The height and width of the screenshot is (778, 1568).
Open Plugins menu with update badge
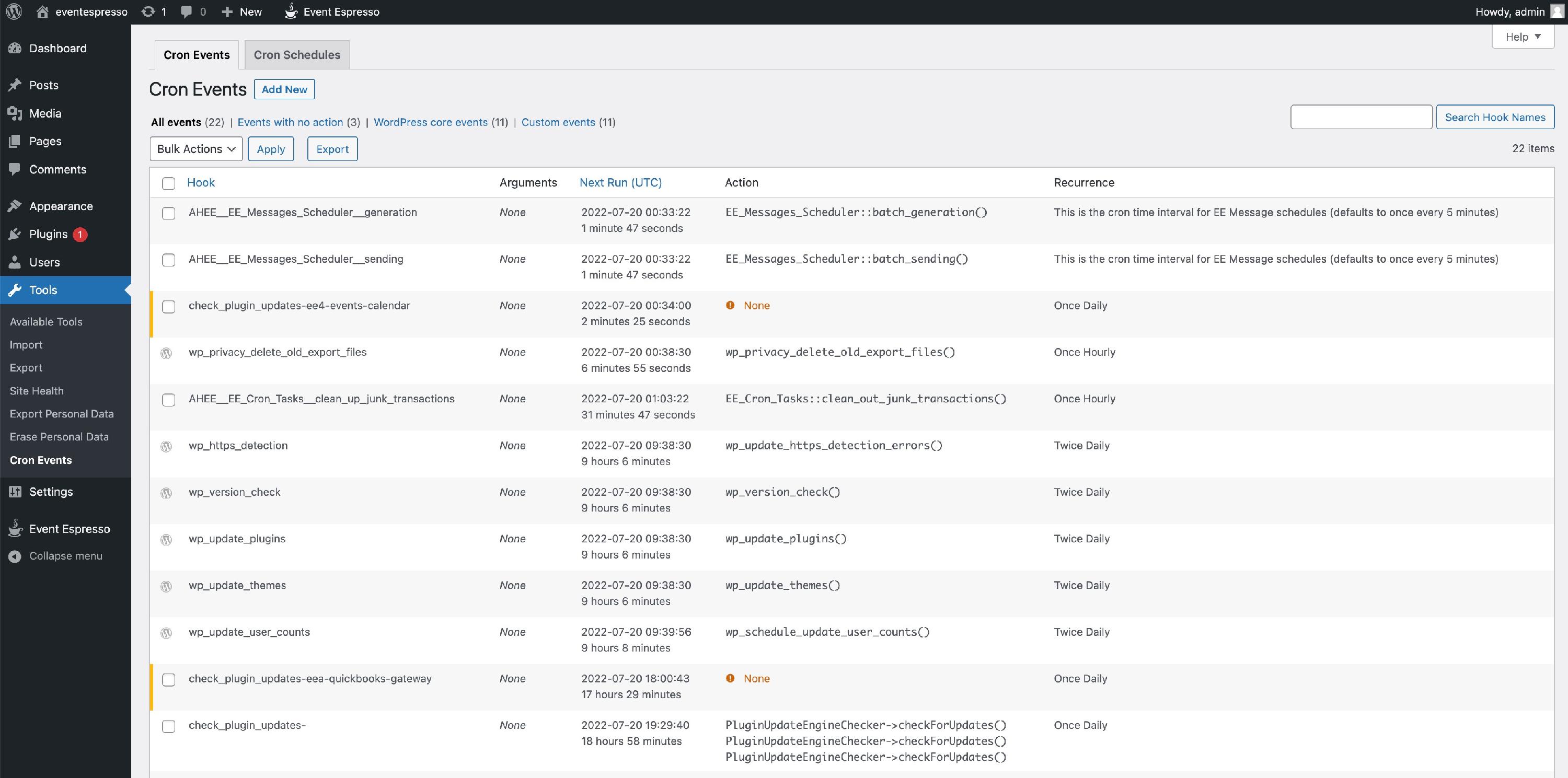(x=49, y=234)
